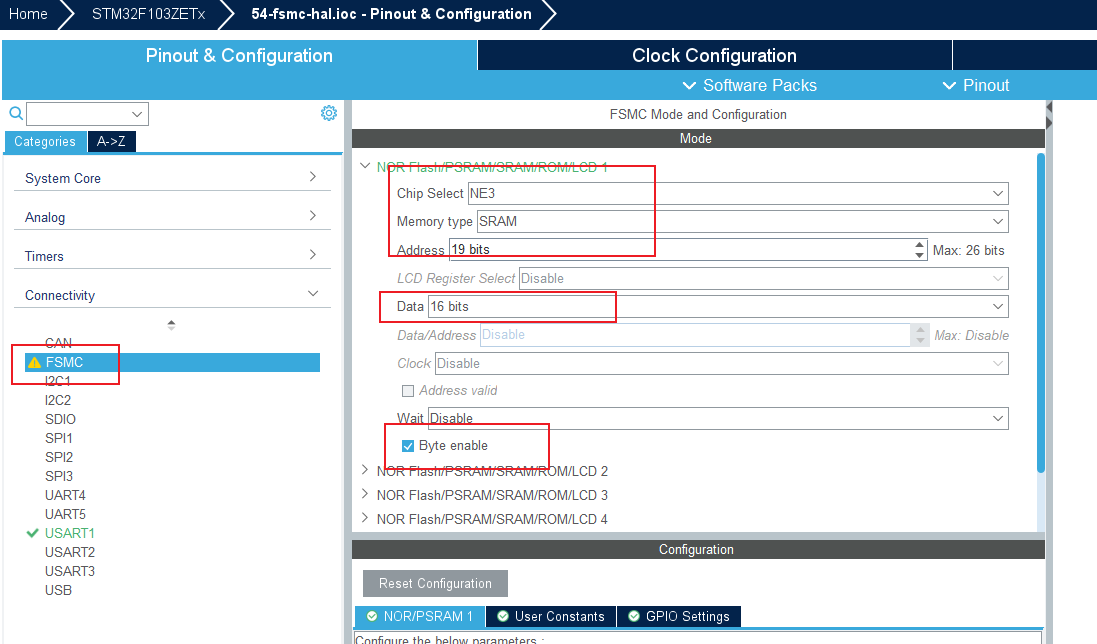Select the Categories tab
This screenshot has height=644, width=1097.
point(45,141)
